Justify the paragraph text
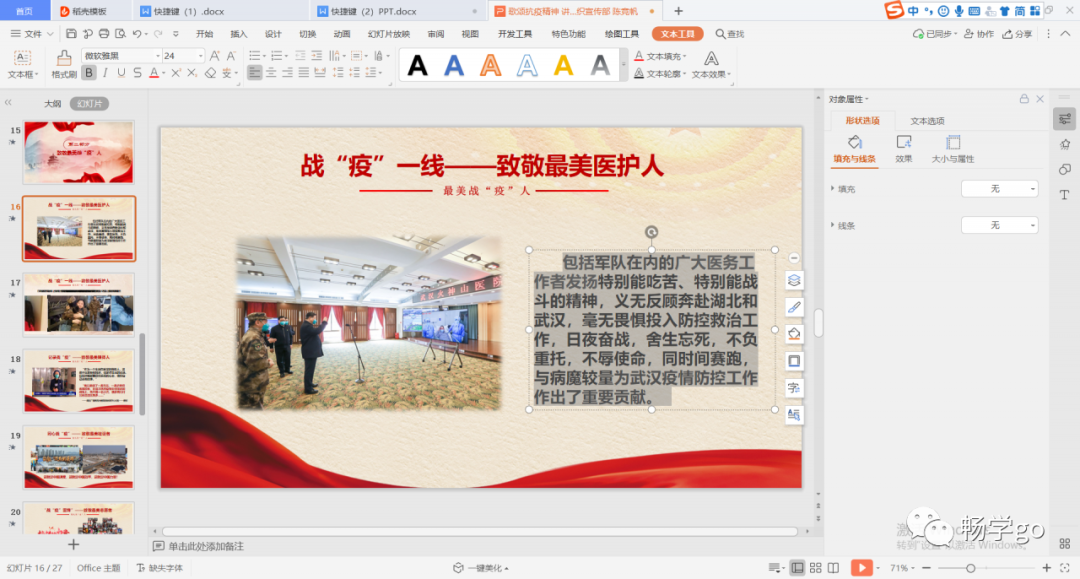 pyautogui.click(x=304, y=73)
